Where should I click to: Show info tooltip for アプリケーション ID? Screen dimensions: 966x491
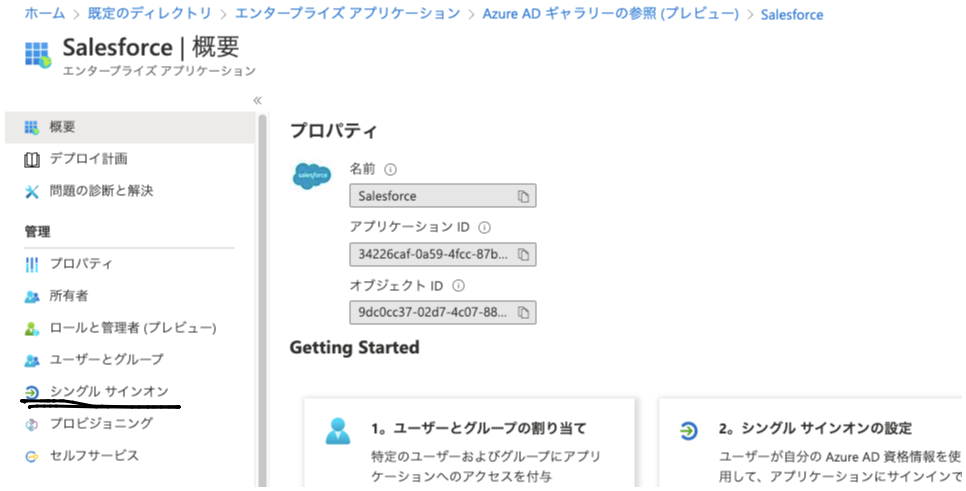(485, 227)
